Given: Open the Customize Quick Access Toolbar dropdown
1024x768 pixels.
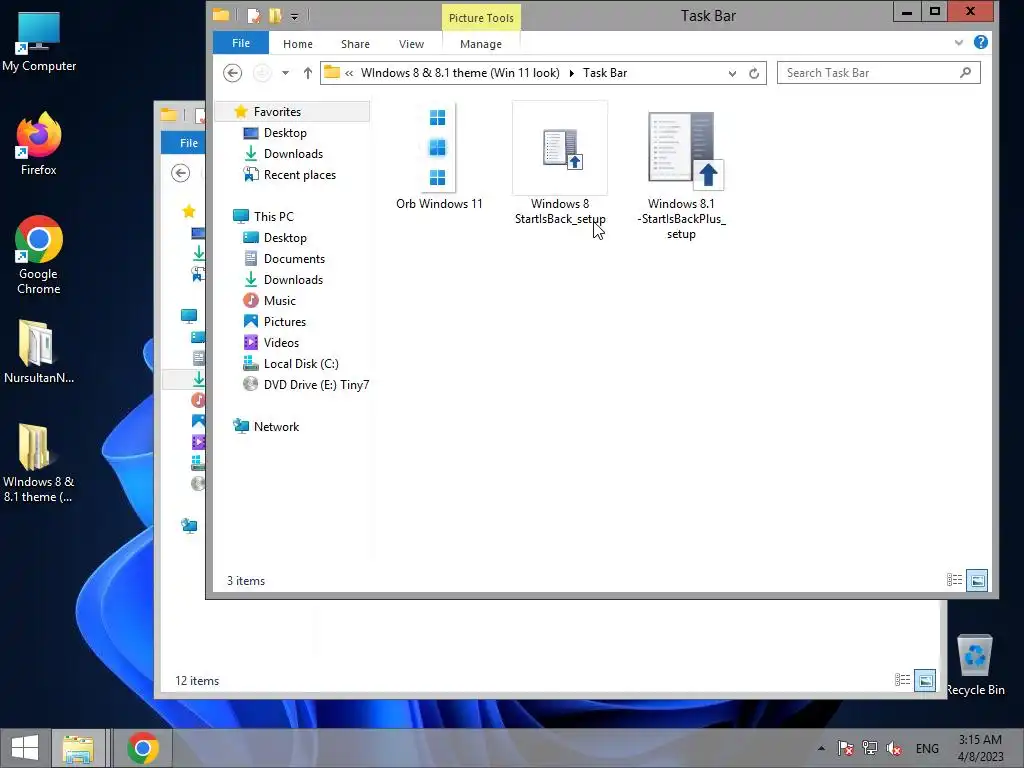Looking at the screenshot, I should [295, 16].
